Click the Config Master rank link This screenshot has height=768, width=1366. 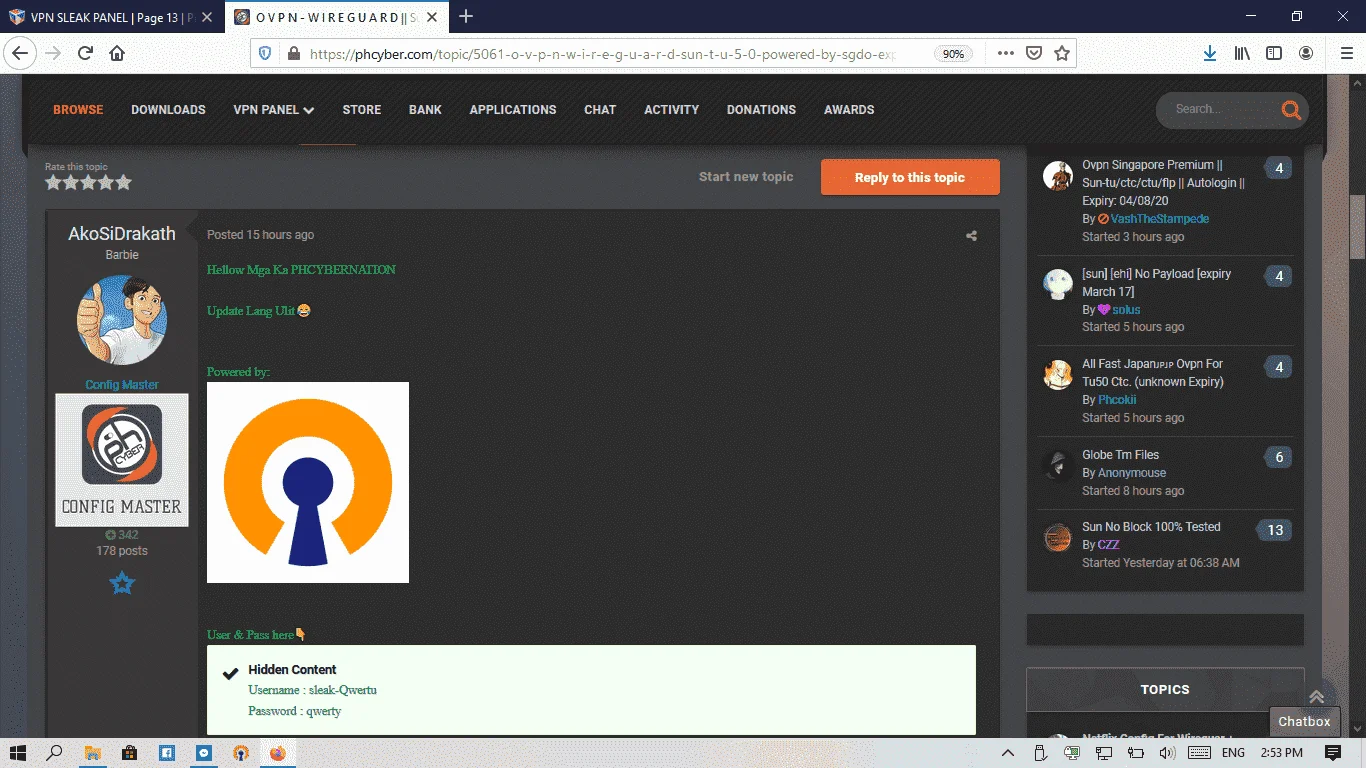[122, 385]
